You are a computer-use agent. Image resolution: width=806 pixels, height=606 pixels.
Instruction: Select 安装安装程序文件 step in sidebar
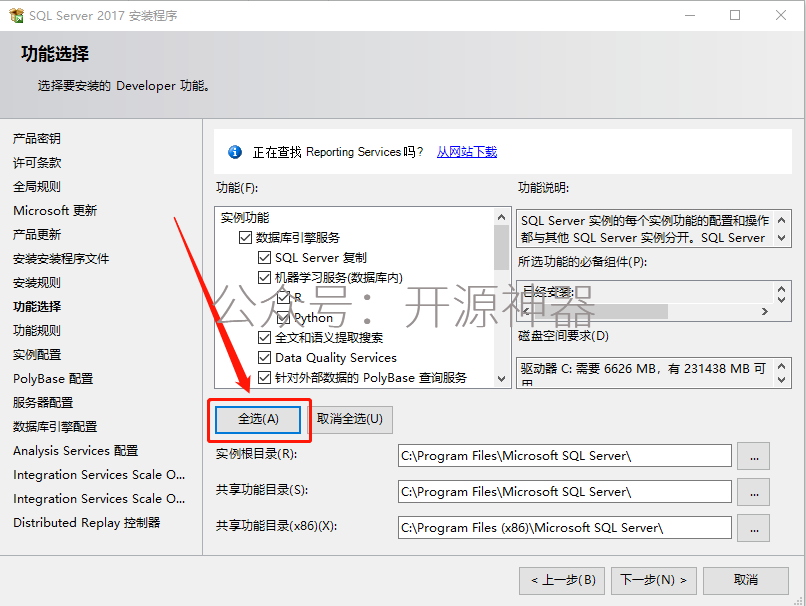61,259
